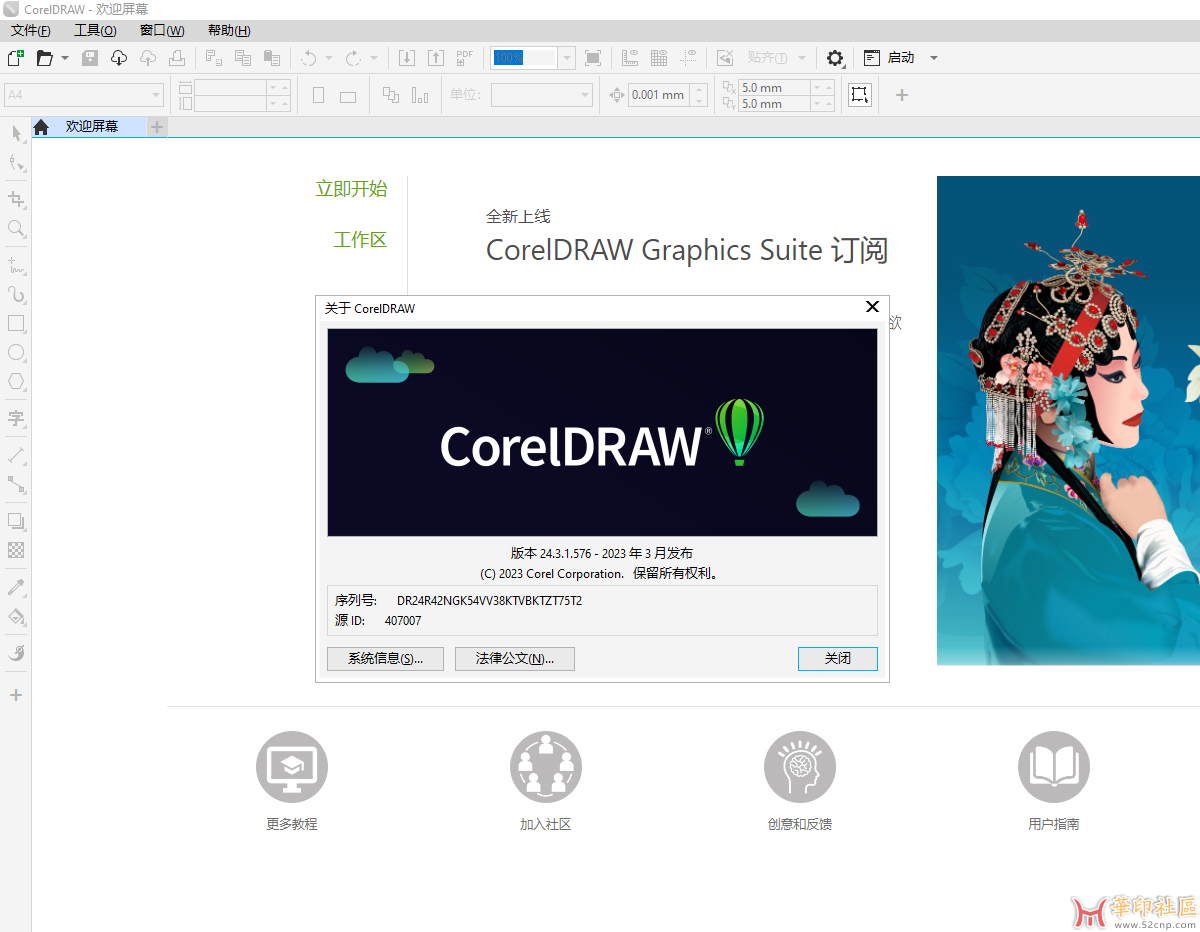Expand the Open icon's dropdown arrow
1200x932 pixels.
(65, 58)
